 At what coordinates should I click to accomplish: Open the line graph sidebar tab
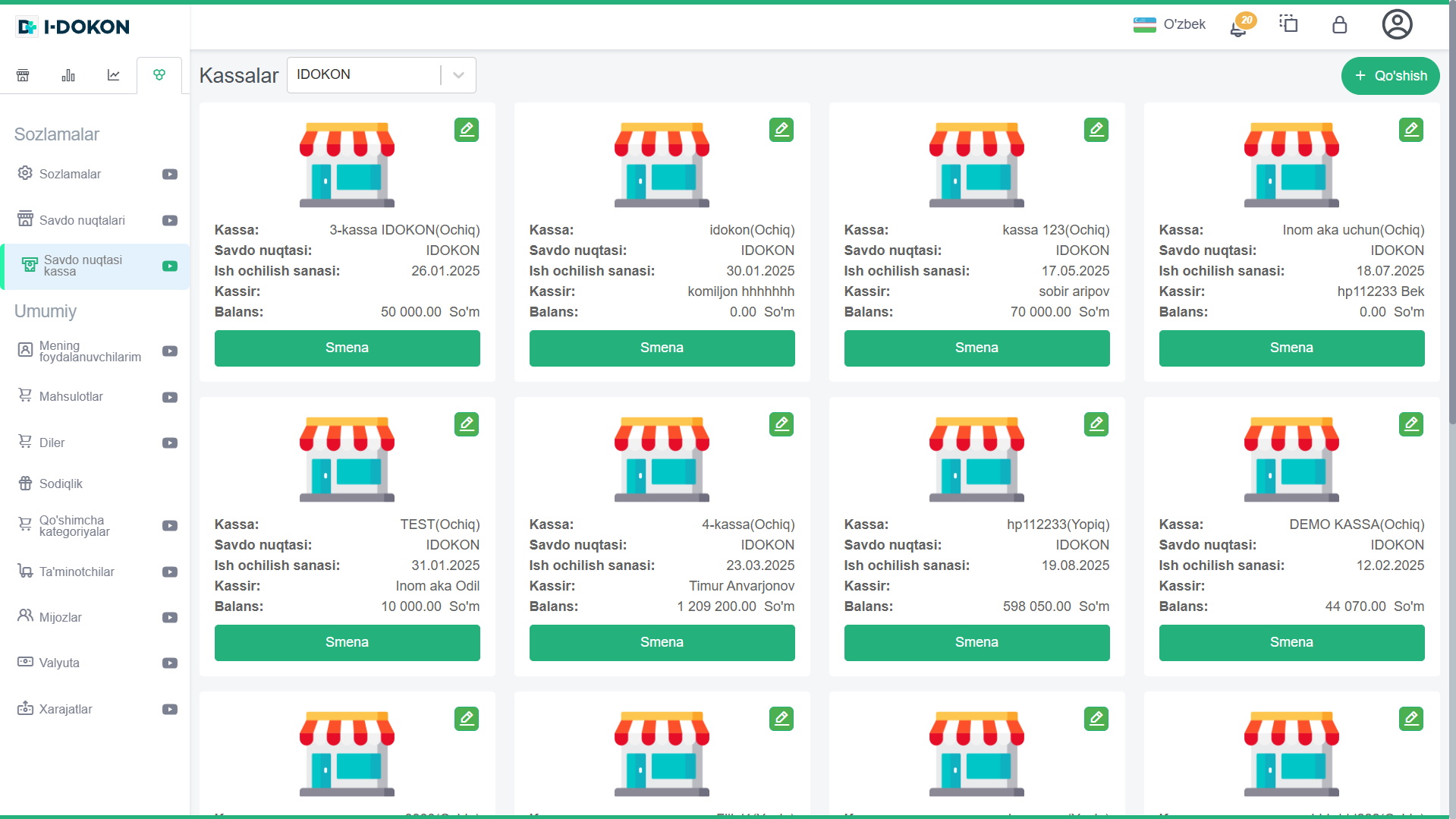pos(114,75)
